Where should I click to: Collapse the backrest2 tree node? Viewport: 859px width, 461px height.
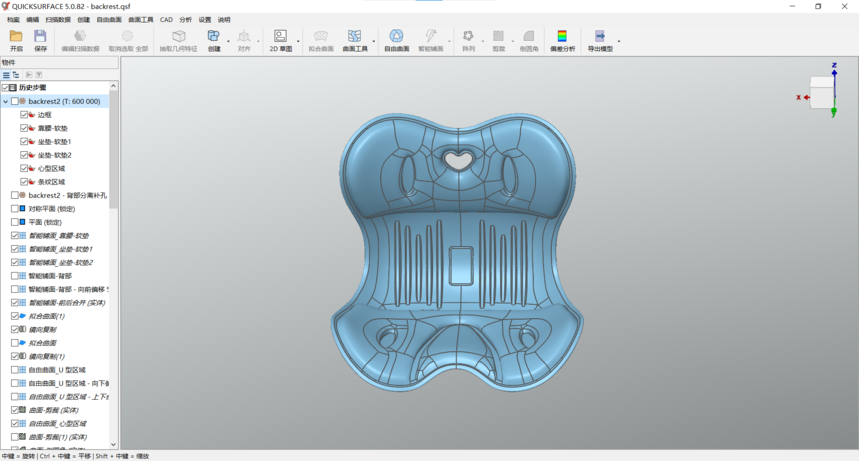[5, 101]
